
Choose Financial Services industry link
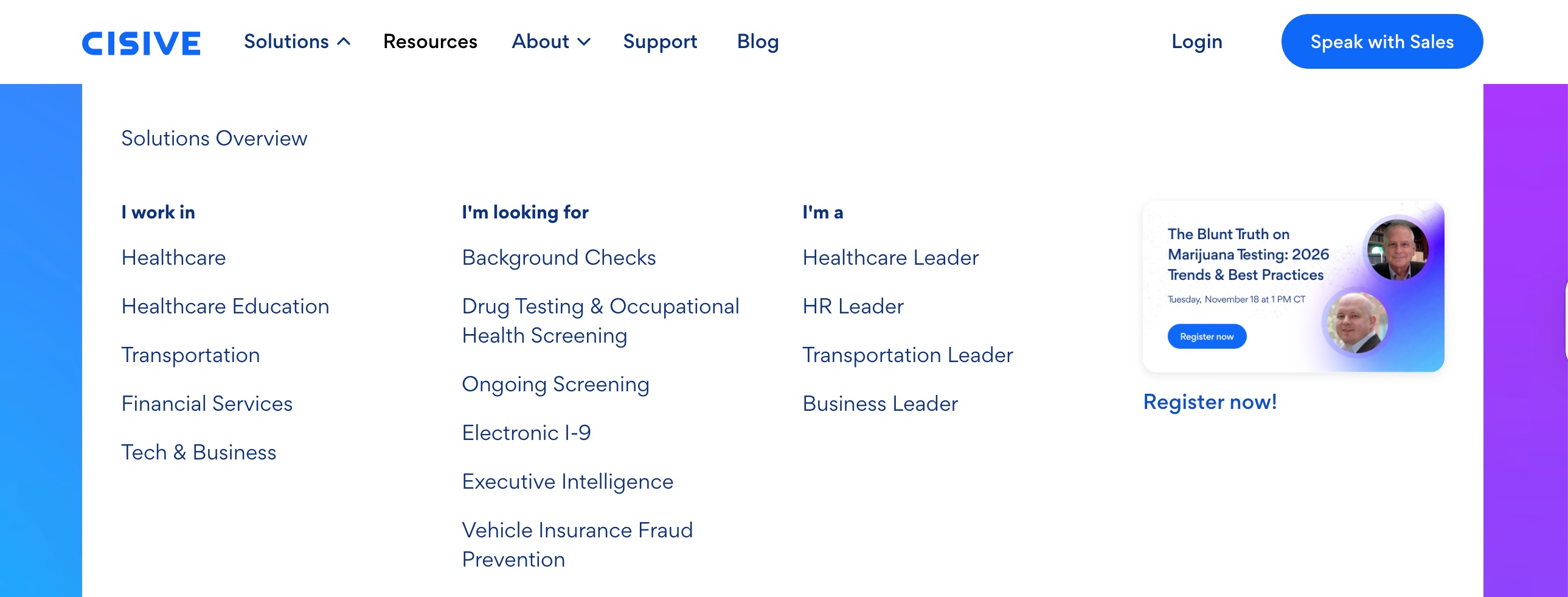tap(207, 403)
